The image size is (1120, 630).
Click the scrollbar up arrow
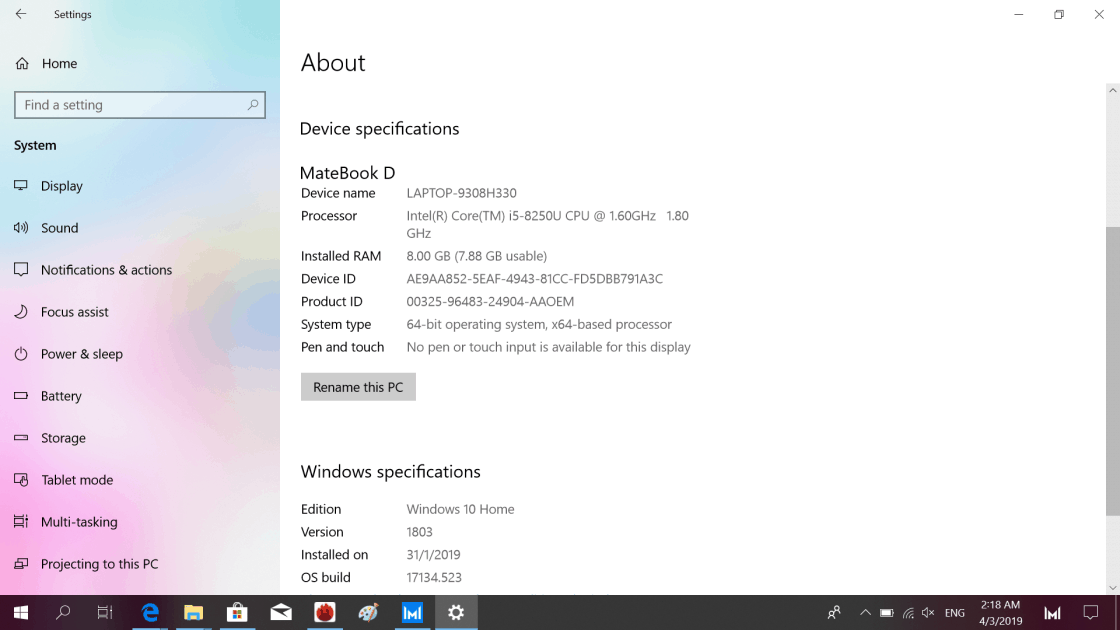(1112, 91)
